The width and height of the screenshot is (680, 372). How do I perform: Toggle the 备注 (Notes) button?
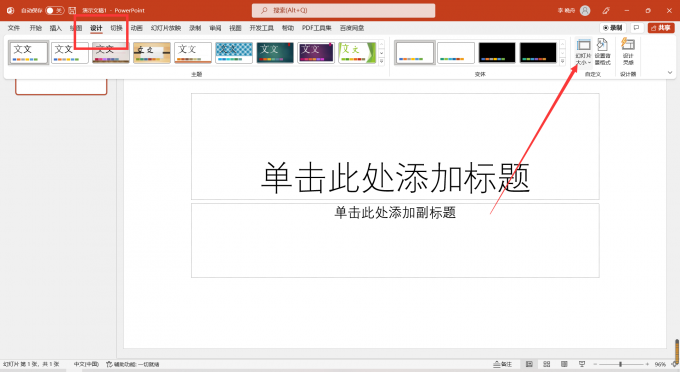tap(503, 364)
